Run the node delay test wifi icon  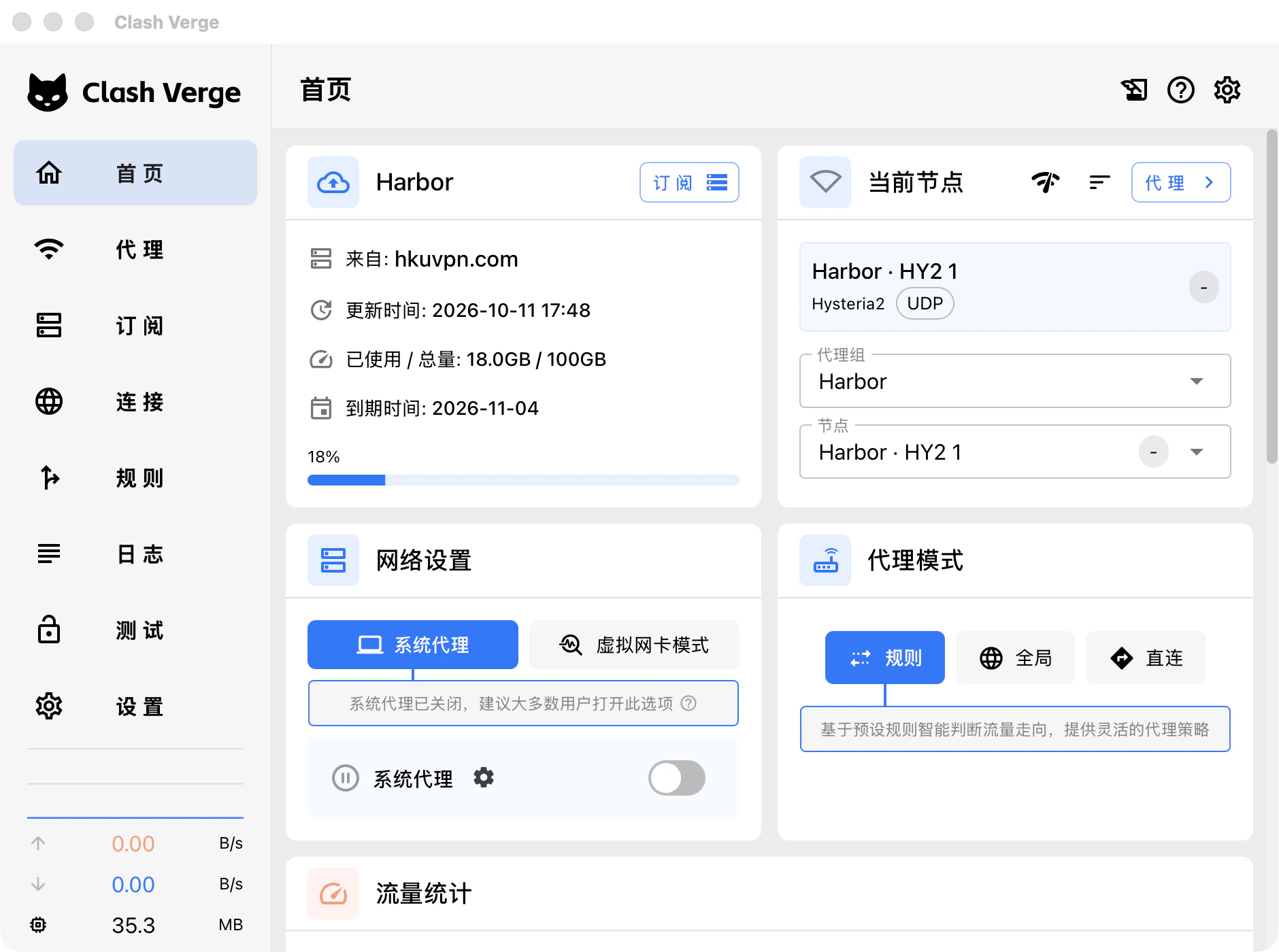click(1046, 182)
